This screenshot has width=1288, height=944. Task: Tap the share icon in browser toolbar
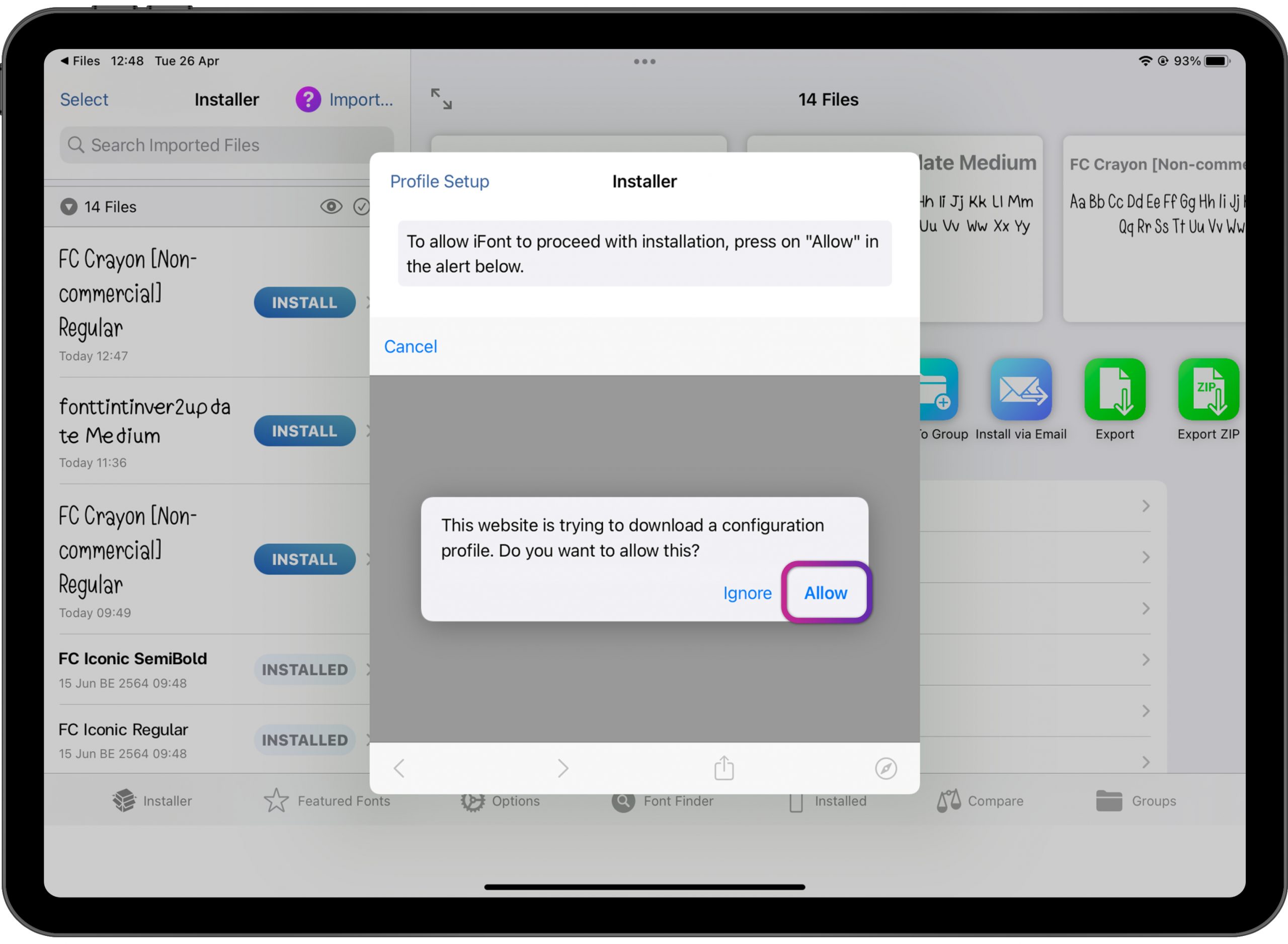tap(723, 768)
